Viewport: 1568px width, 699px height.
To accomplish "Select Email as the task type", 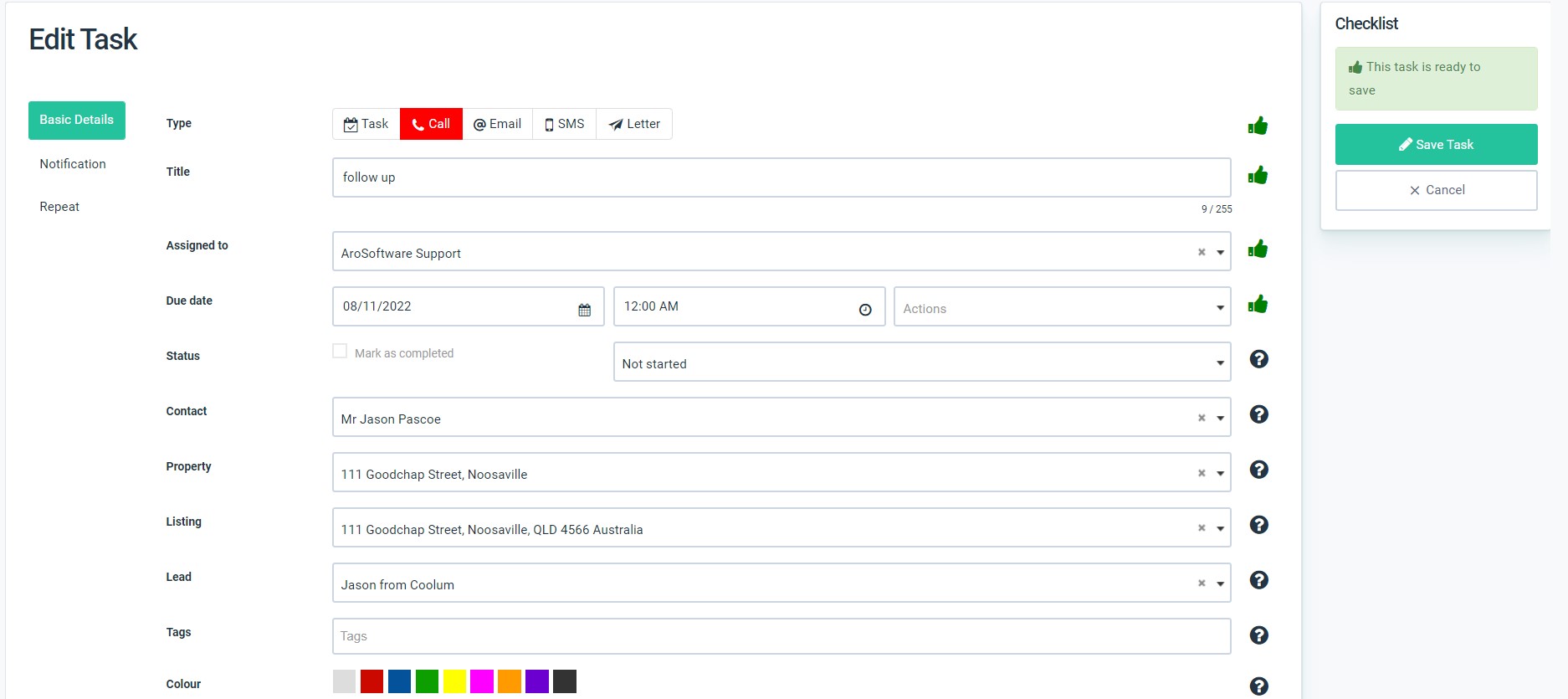I will point(497,124).
